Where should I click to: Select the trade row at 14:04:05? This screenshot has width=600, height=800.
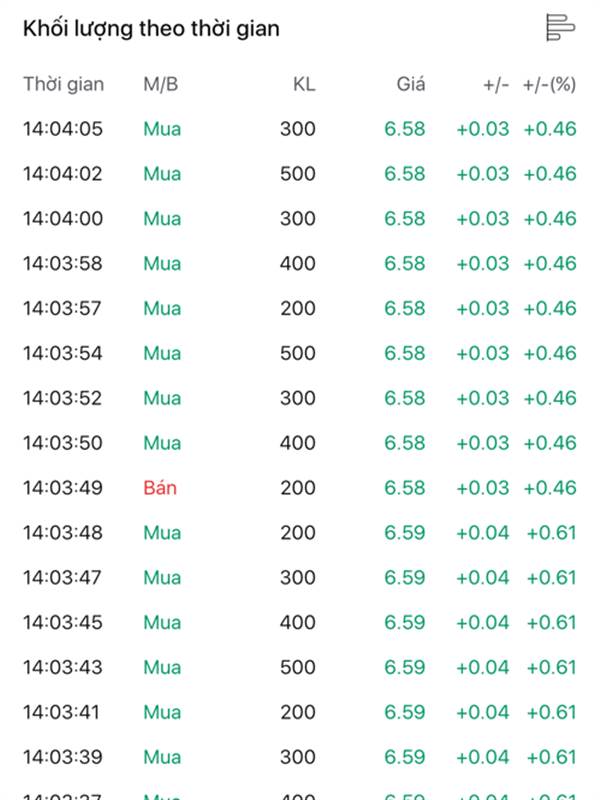click(x=300, y=129)
